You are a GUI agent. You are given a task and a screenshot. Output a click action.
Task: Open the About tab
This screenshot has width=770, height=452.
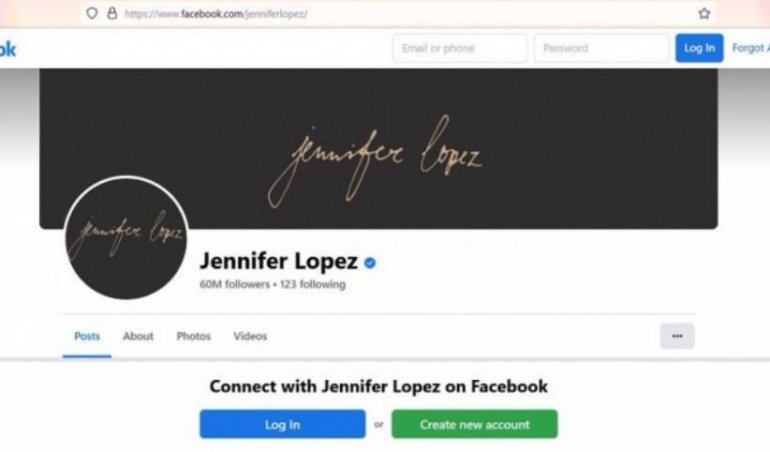click(x=138, y=337)
